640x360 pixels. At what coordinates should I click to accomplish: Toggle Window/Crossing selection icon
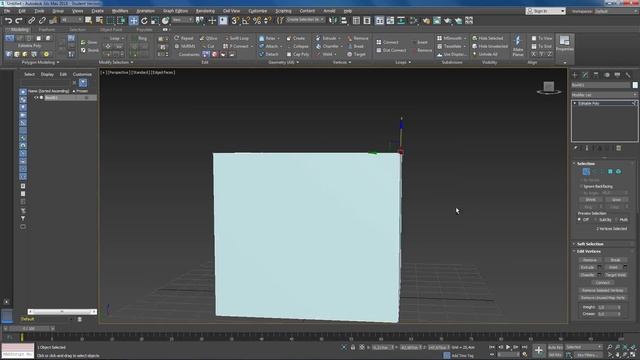(x=121, y=20)
